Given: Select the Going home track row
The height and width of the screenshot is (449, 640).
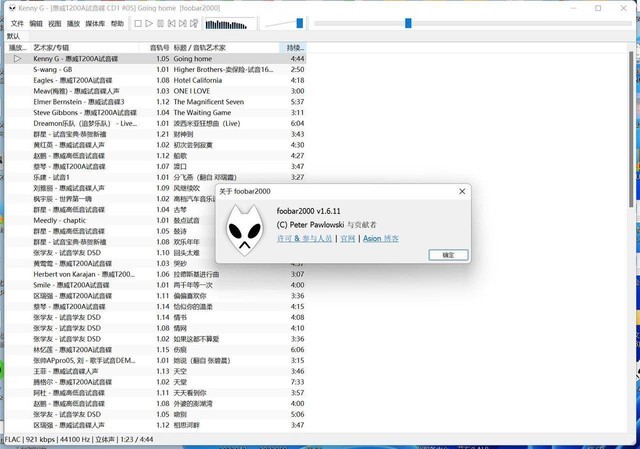Looking at the screenshot, I should pyautogui.click(x=156, y=59).
